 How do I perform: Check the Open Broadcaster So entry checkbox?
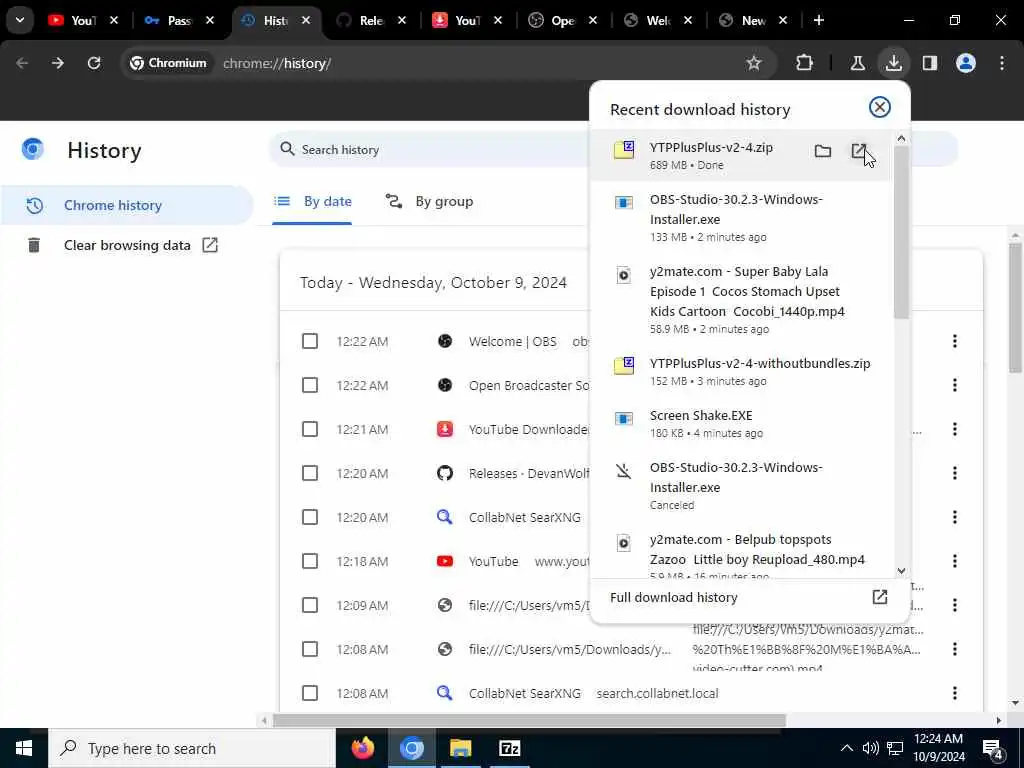[310, 385]
